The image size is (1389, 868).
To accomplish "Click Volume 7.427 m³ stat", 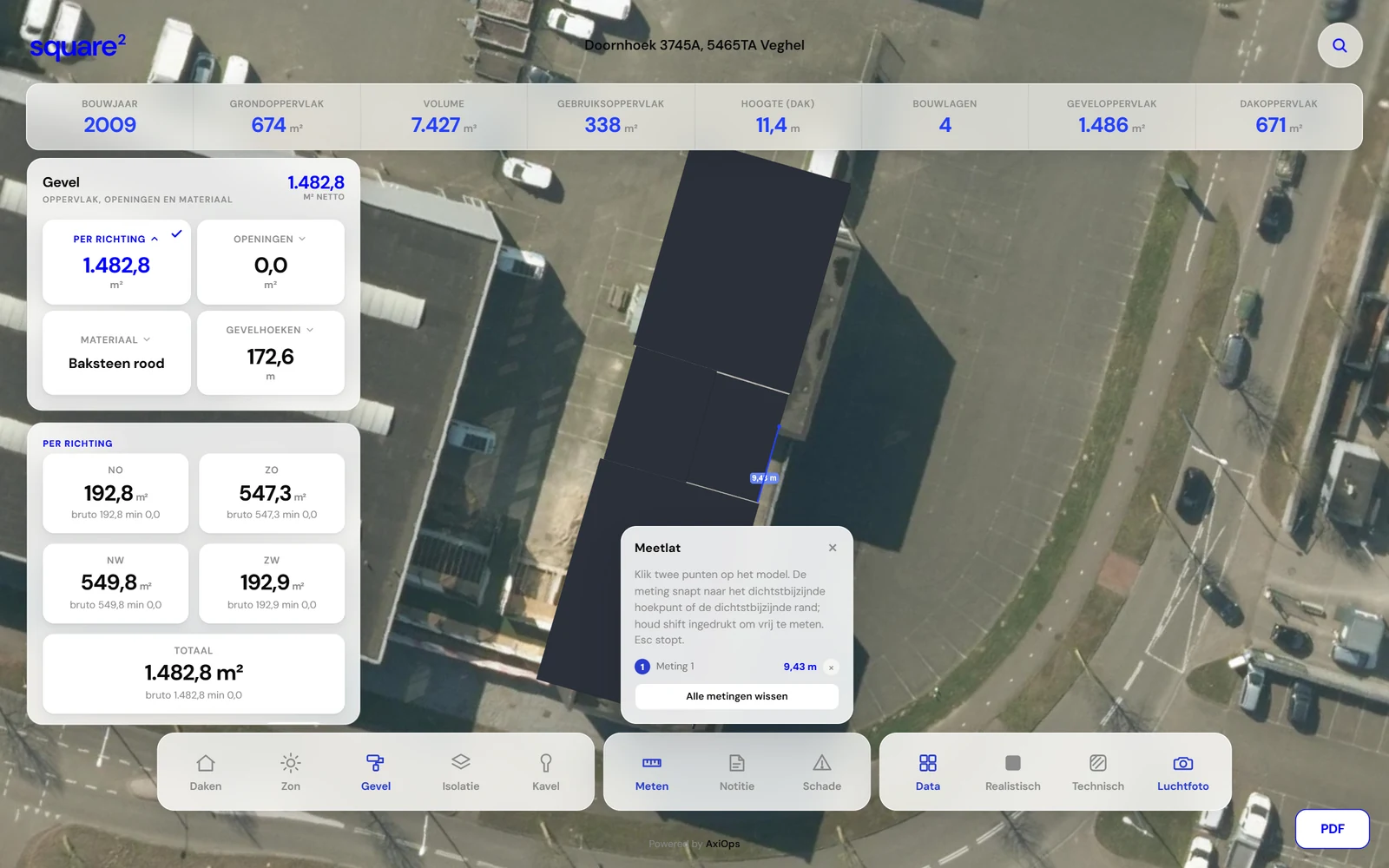I will point(444,117).
